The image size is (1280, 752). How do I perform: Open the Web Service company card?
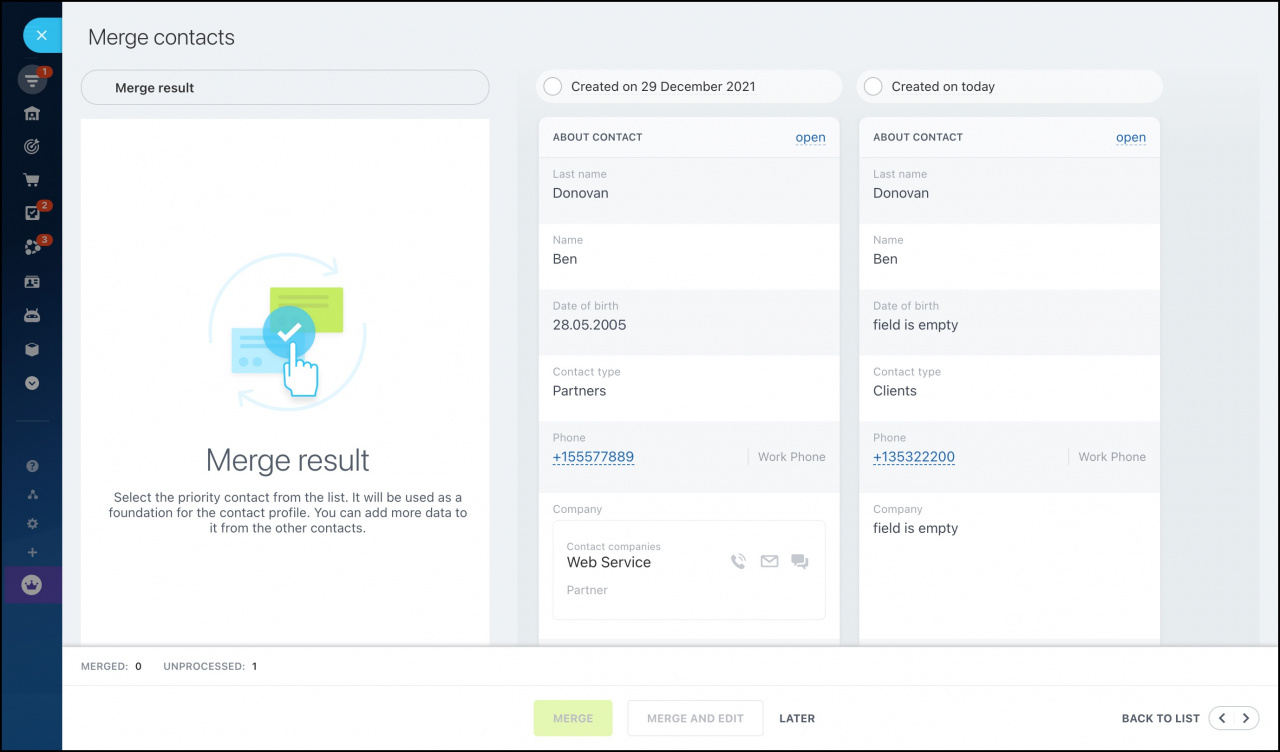click(x=689, y=570)
